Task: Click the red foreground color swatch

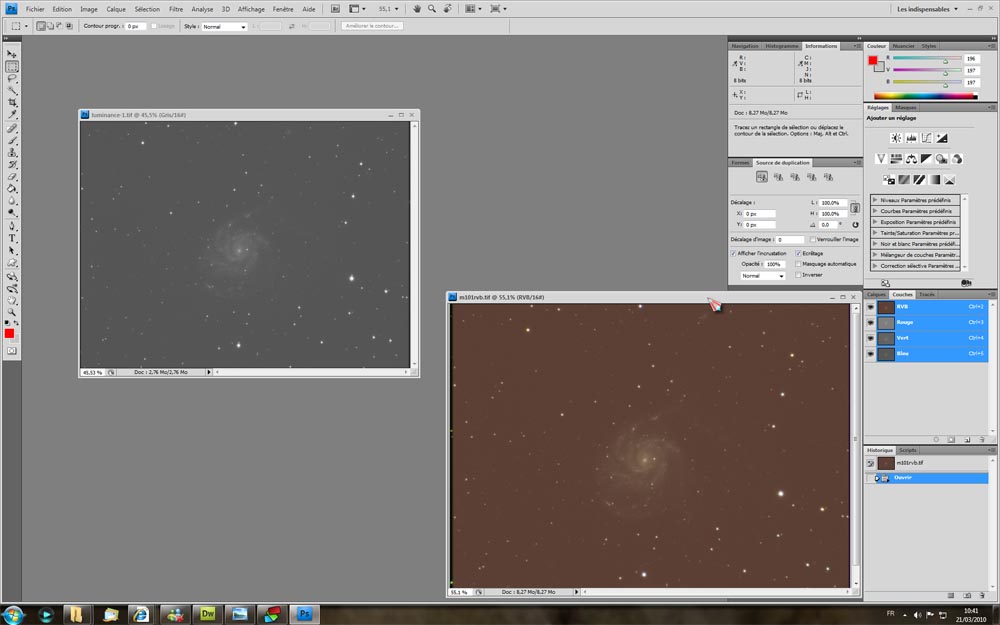Action: (10, 332)
